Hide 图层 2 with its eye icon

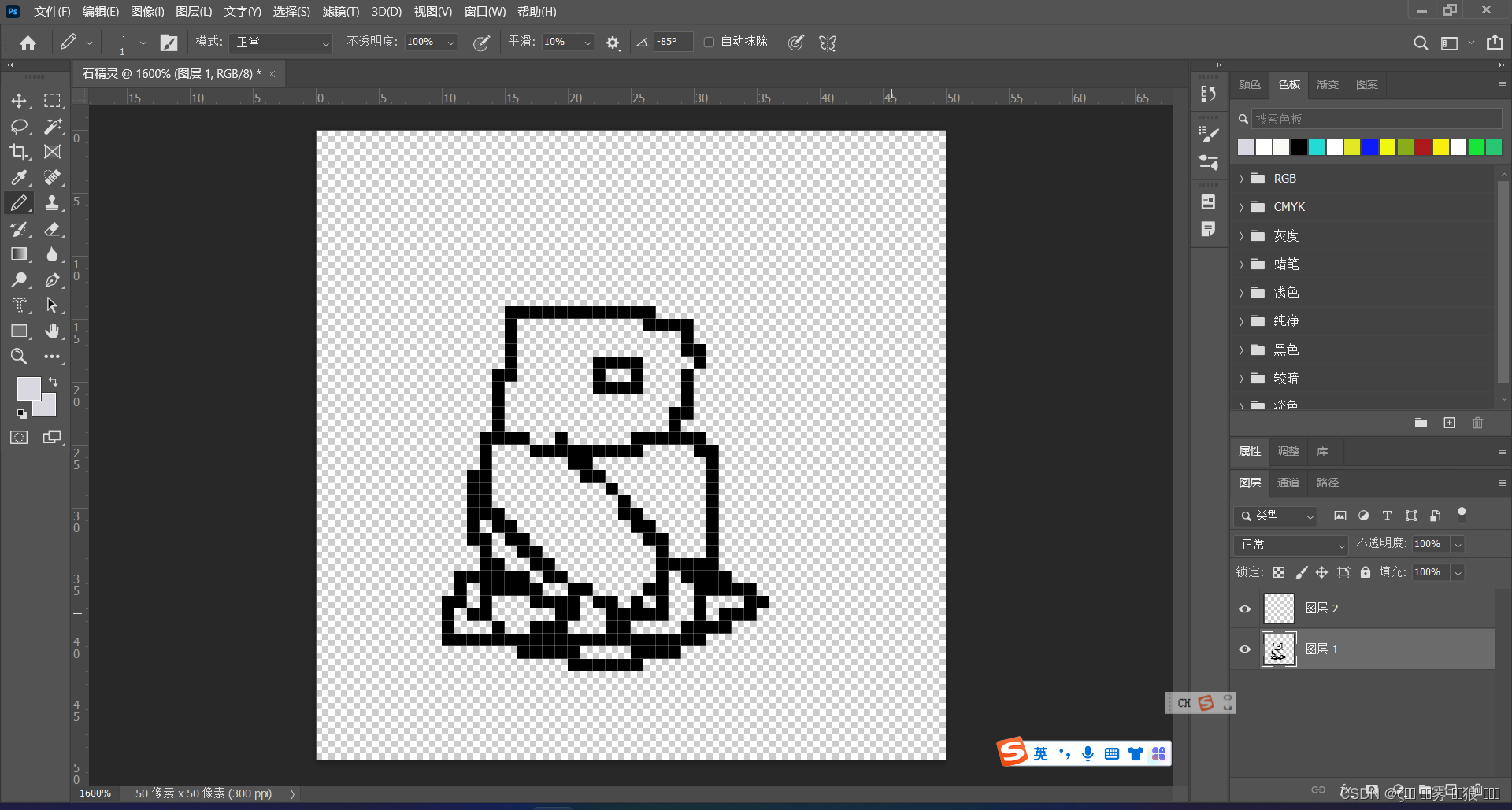coord(1244,608)
